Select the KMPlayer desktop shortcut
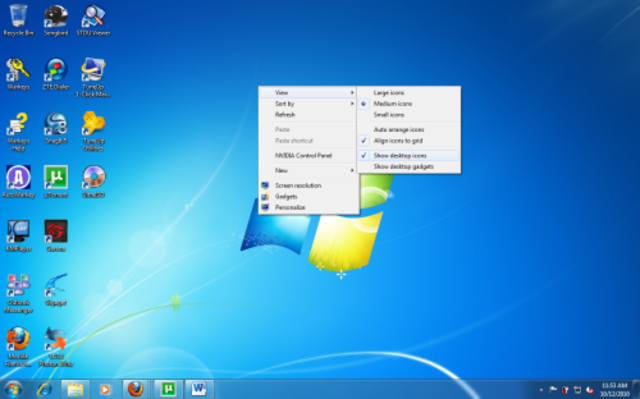Viewport: 640px width, 399px height. [18, 236]
